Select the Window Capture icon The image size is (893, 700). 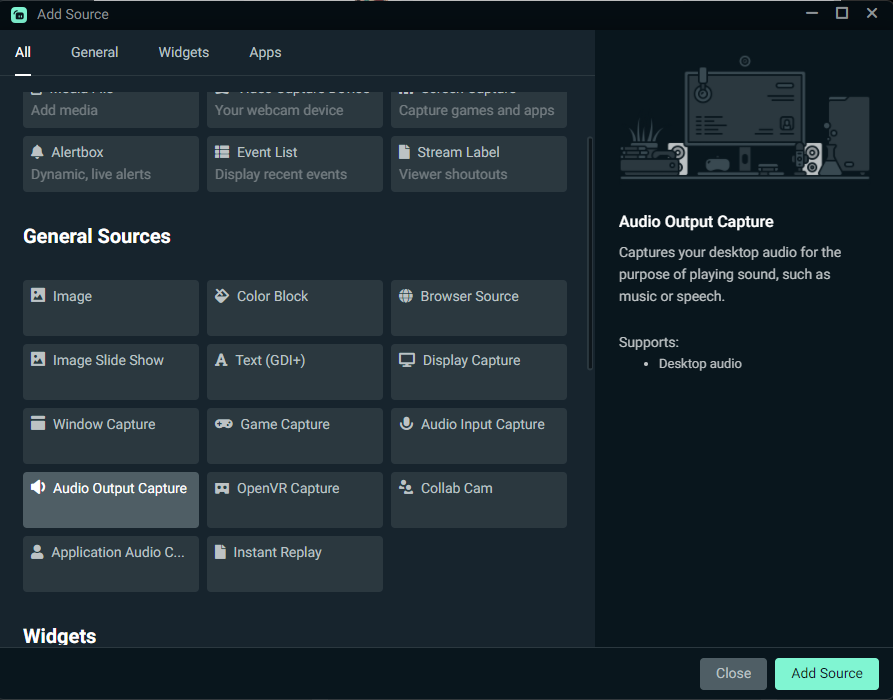[38, 423]
